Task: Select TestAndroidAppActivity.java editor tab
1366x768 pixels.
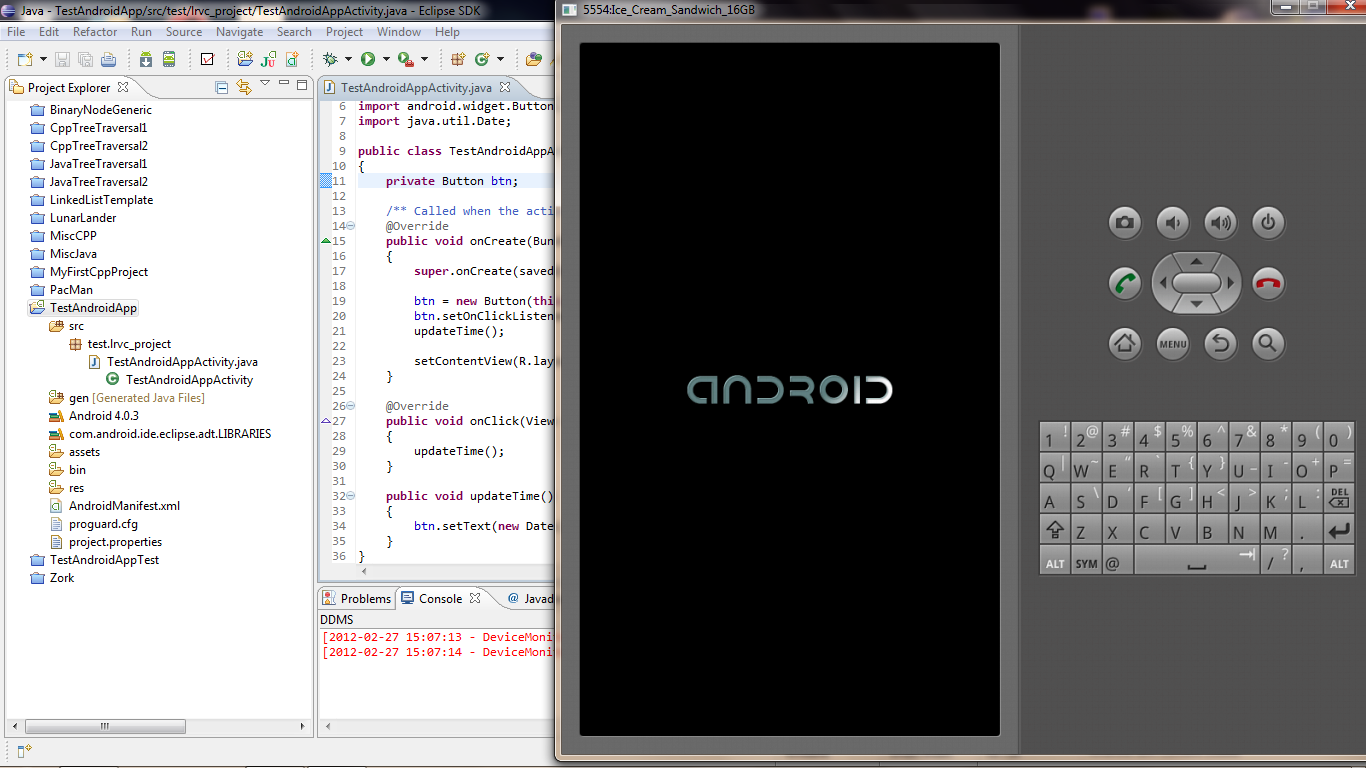Action: point(415,88)
